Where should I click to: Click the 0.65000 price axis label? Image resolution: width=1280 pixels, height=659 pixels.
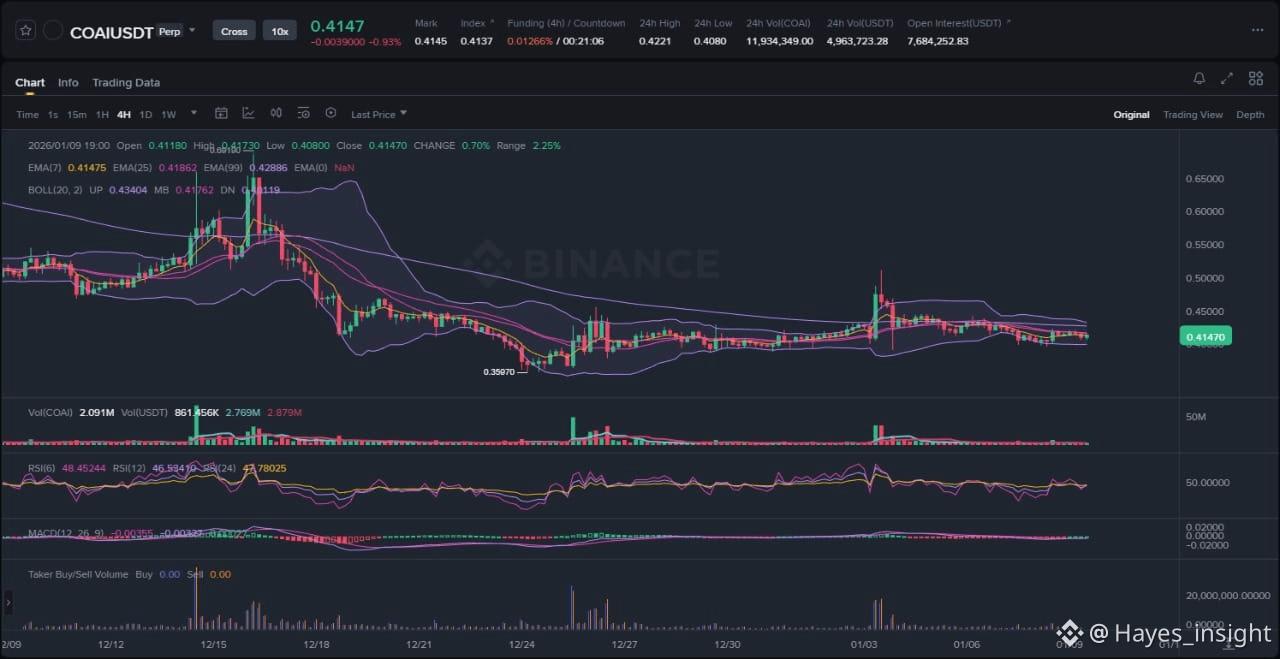(1204, 179)
